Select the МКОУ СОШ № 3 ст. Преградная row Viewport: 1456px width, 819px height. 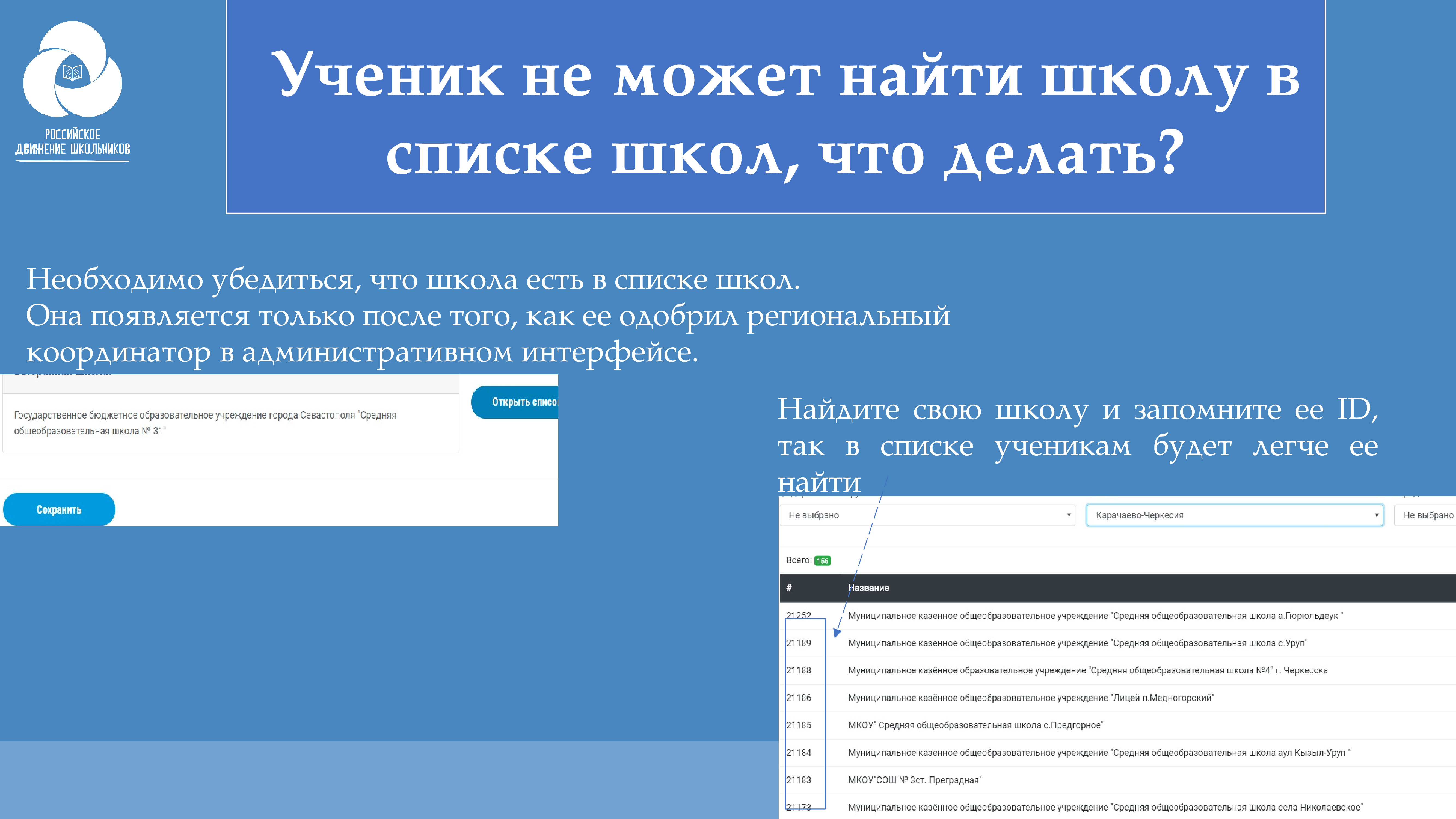tap(915, 780)
